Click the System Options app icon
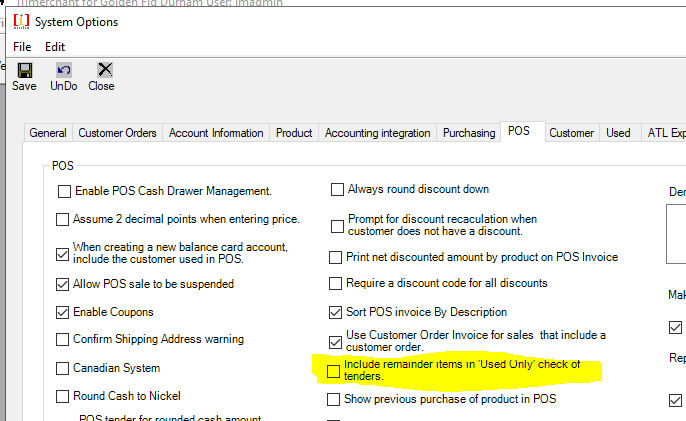Screen dimensions: 686x421 click(21, 21)
